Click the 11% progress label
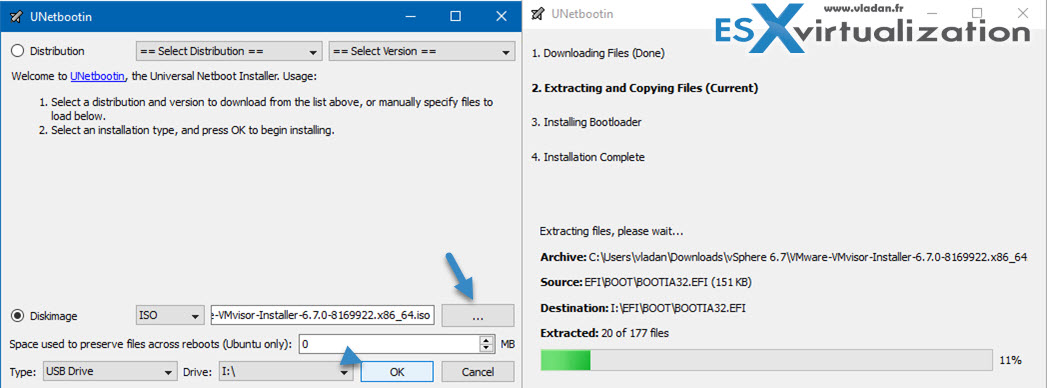Screen dimensions: 1047x388 click(1010, 360)
